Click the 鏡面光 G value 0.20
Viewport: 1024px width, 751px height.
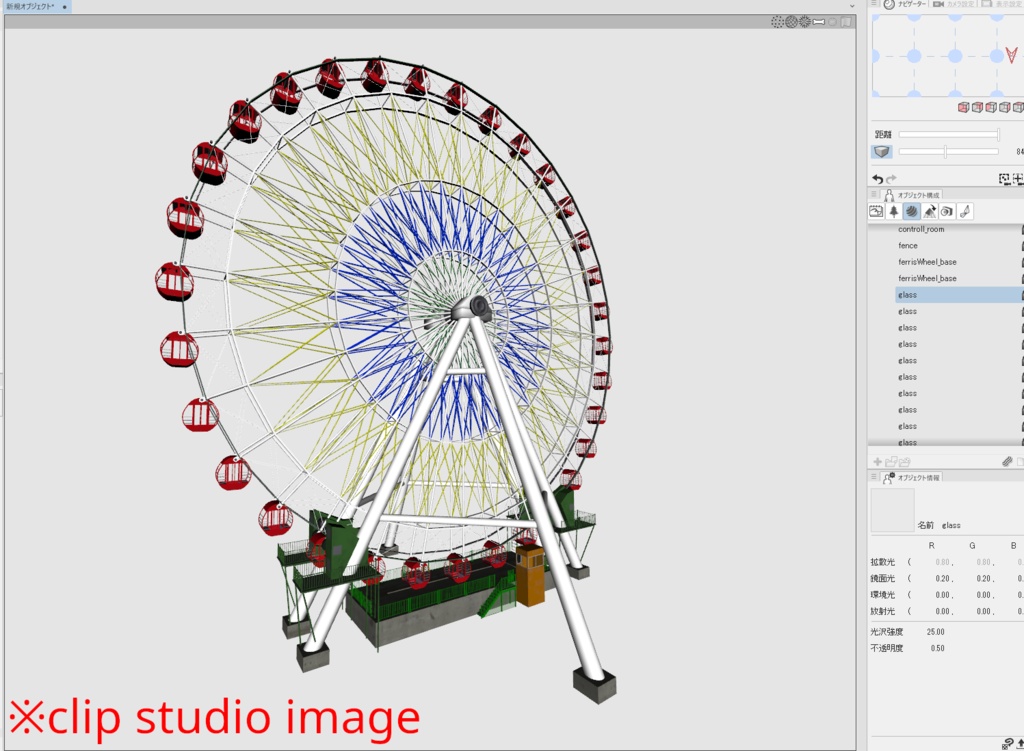click(x=985, y=579)
